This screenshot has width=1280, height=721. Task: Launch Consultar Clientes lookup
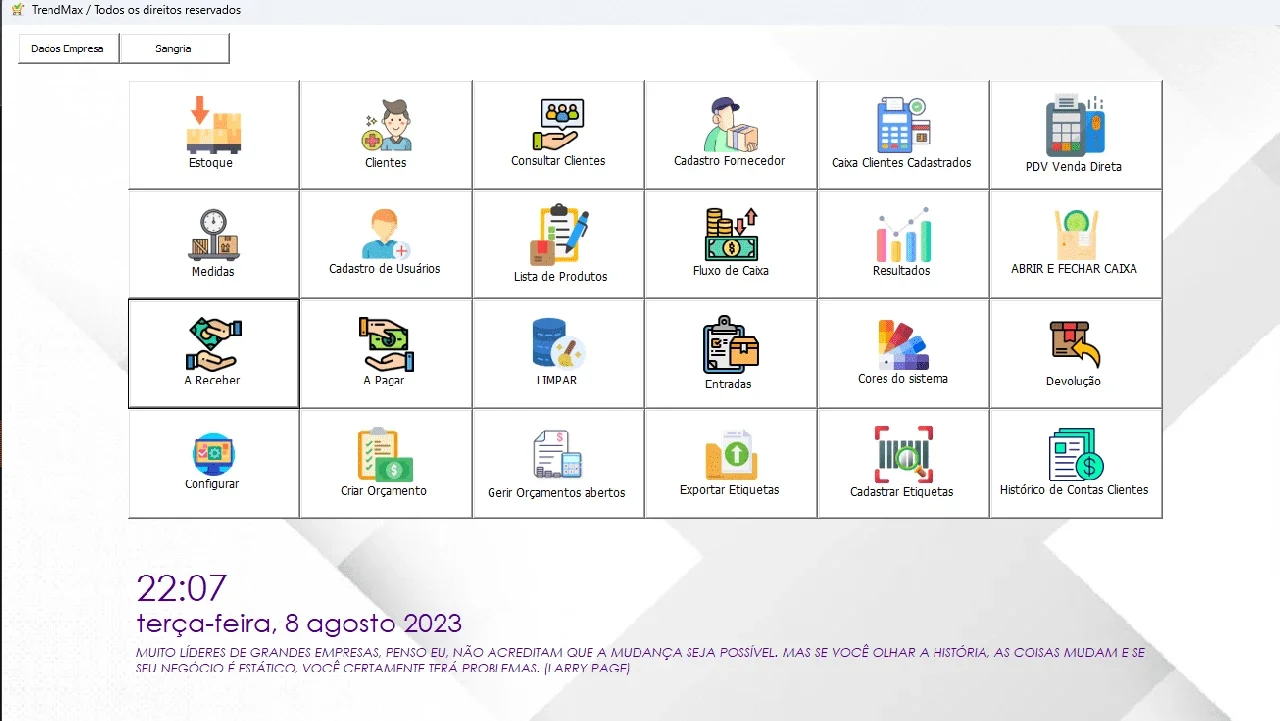point(558,135)
